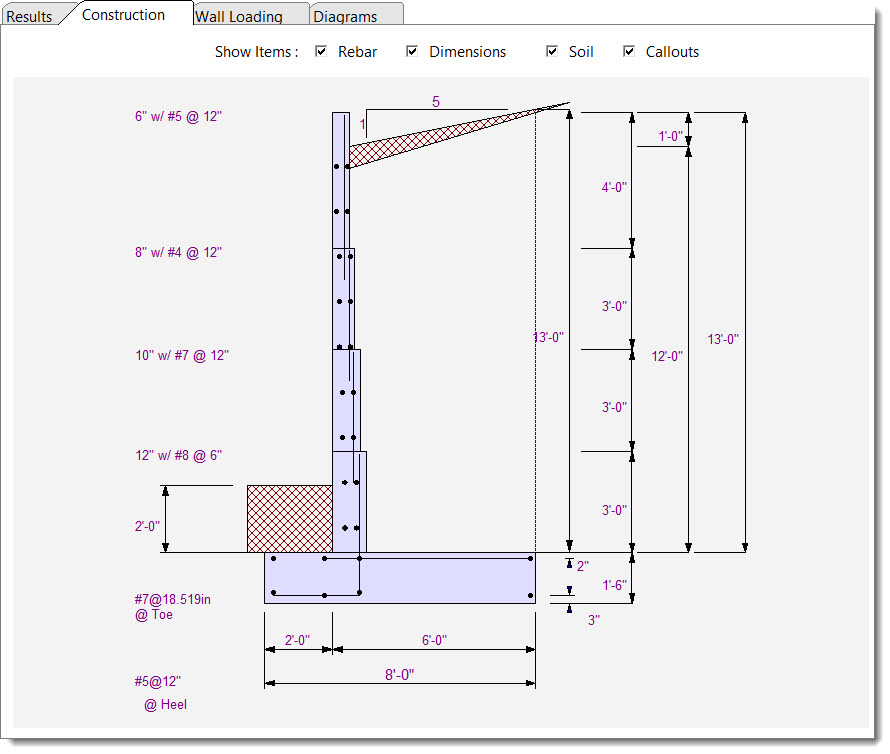Toggle the Dimensions checkbox

point(412,52)
